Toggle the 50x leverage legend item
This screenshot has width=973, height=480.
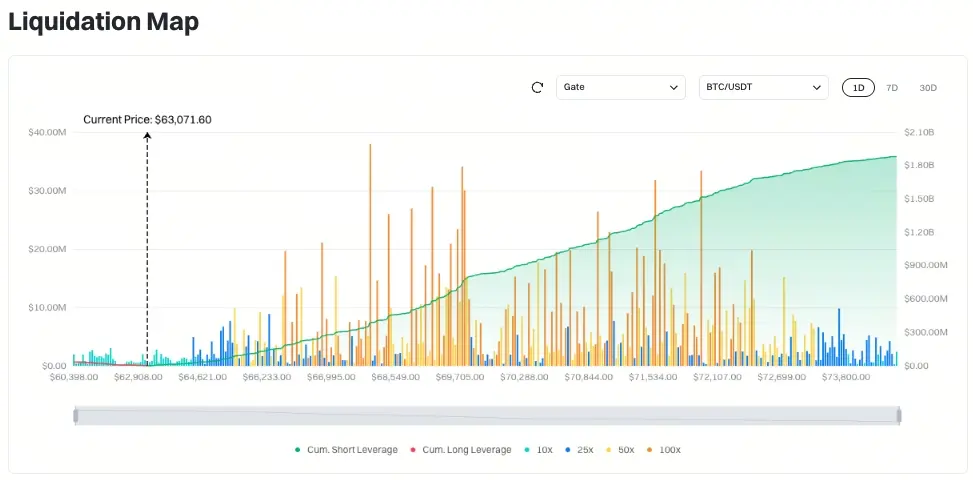click(x=622, y=450)
